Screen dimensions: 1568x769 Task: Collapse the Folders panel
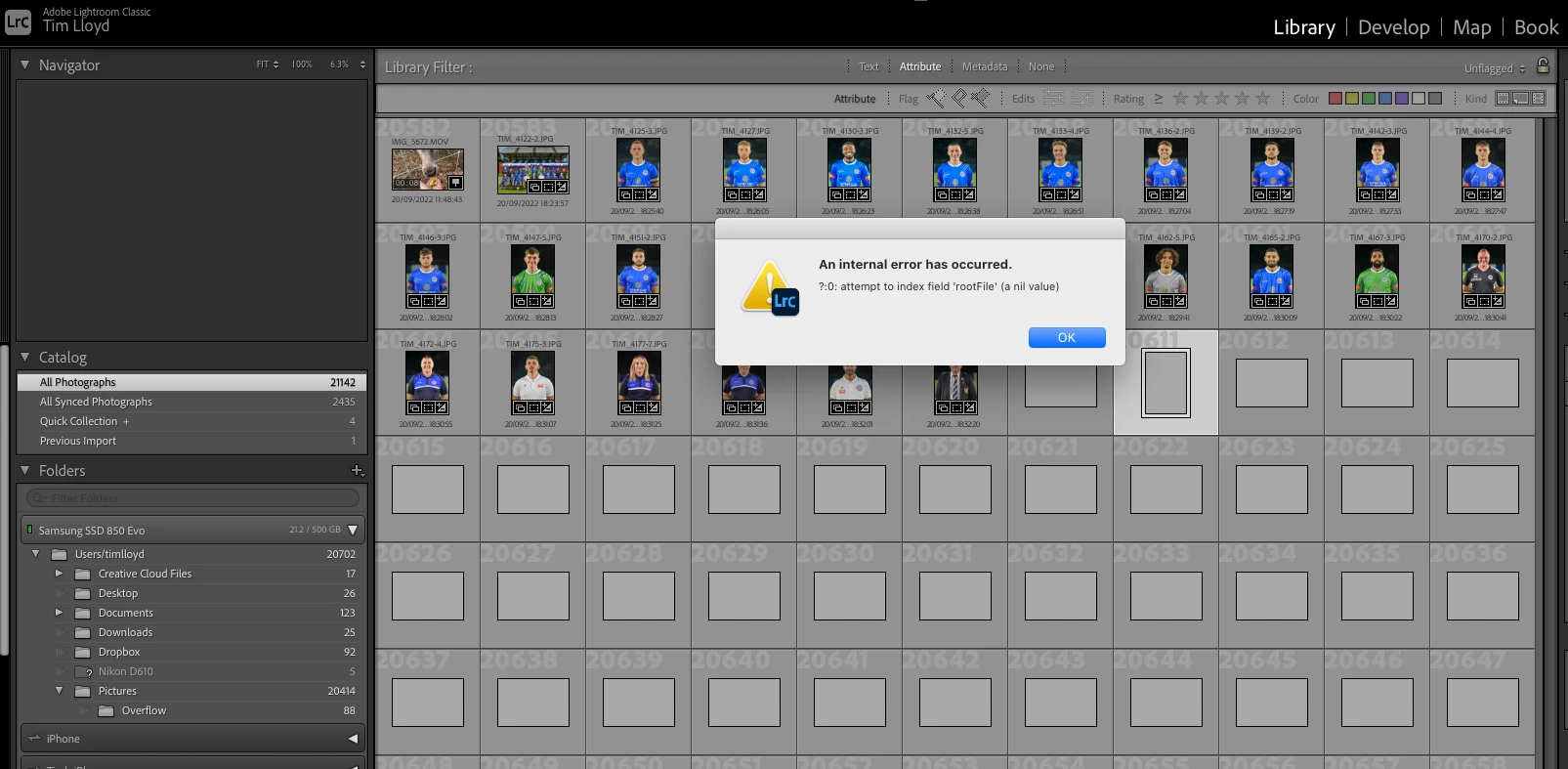(25, 470)
